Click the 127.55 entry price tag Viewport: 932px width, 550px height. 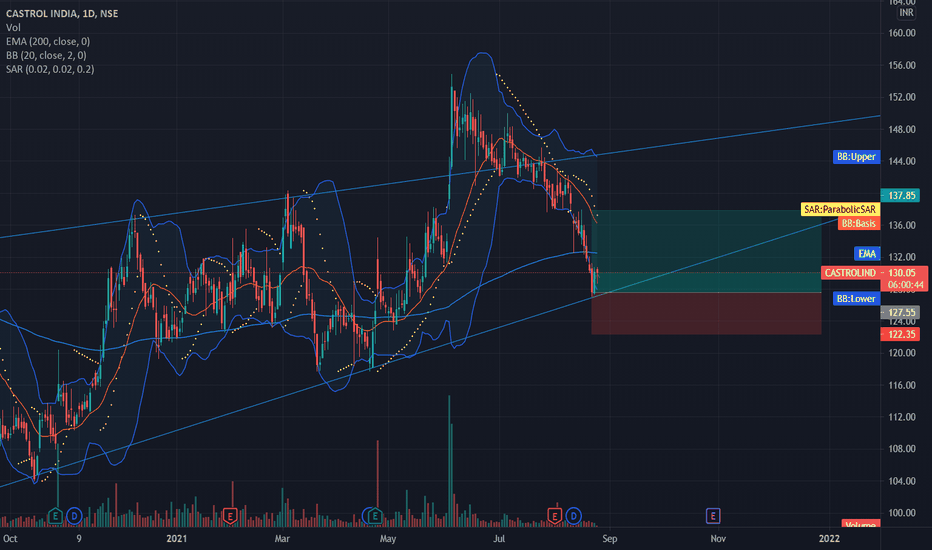pyautogui.click(x=900, y=312)
